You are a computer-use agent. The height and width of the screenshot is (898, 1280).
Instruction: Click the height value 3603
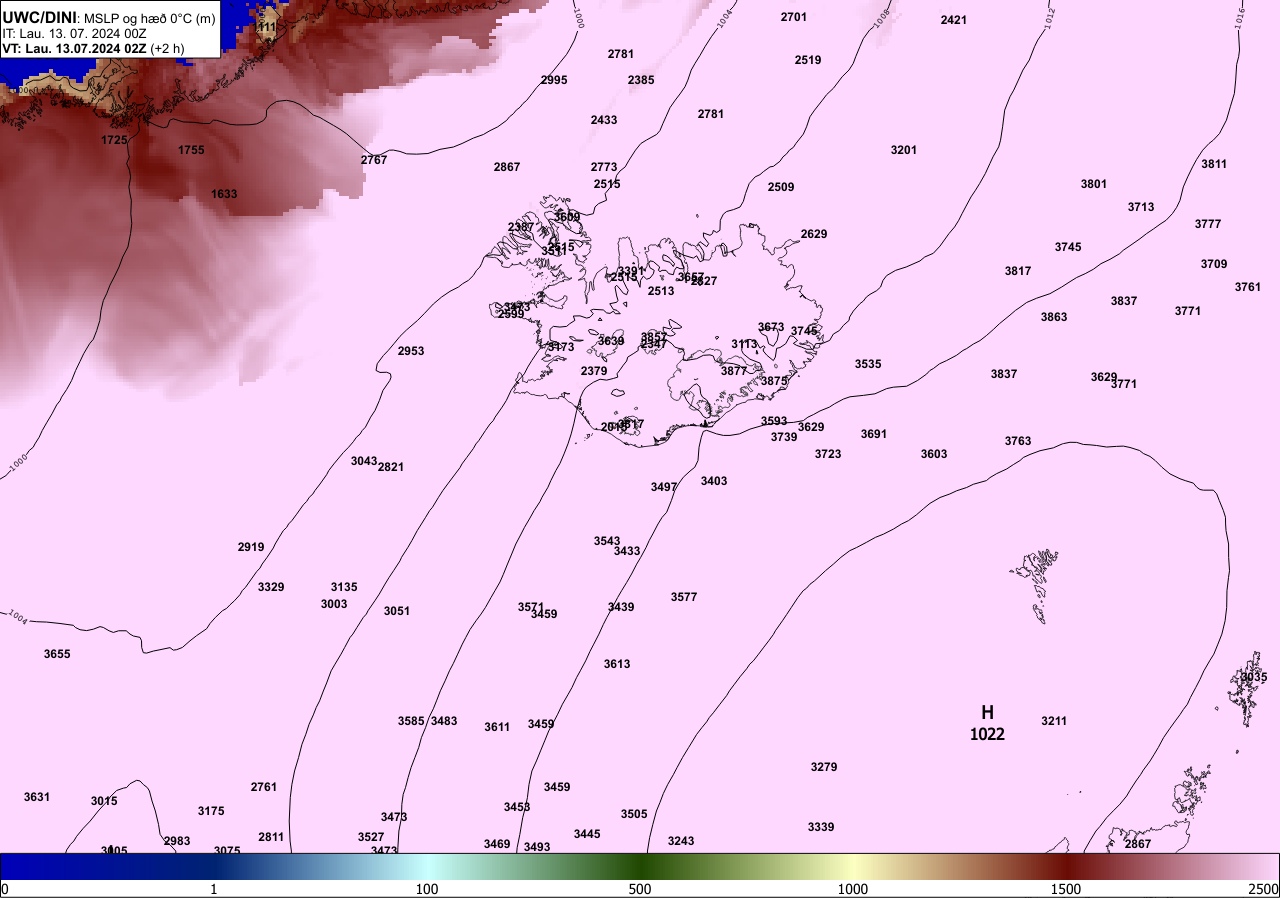click(x=934, y=454)
